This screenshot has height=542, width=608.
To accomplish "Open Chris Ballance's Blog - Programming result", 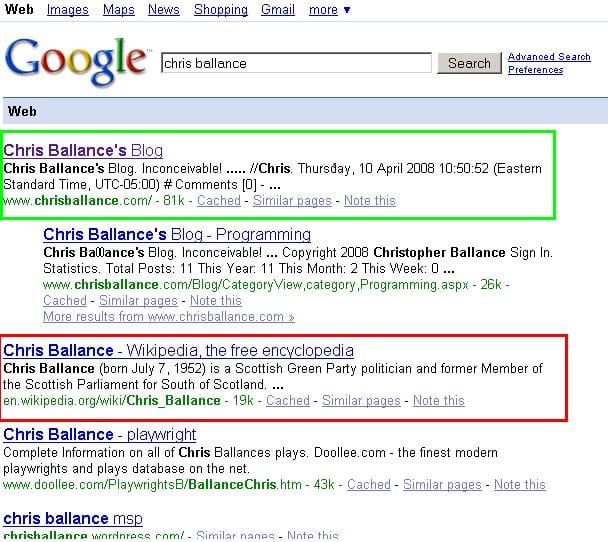I will [x=177, y=235].
